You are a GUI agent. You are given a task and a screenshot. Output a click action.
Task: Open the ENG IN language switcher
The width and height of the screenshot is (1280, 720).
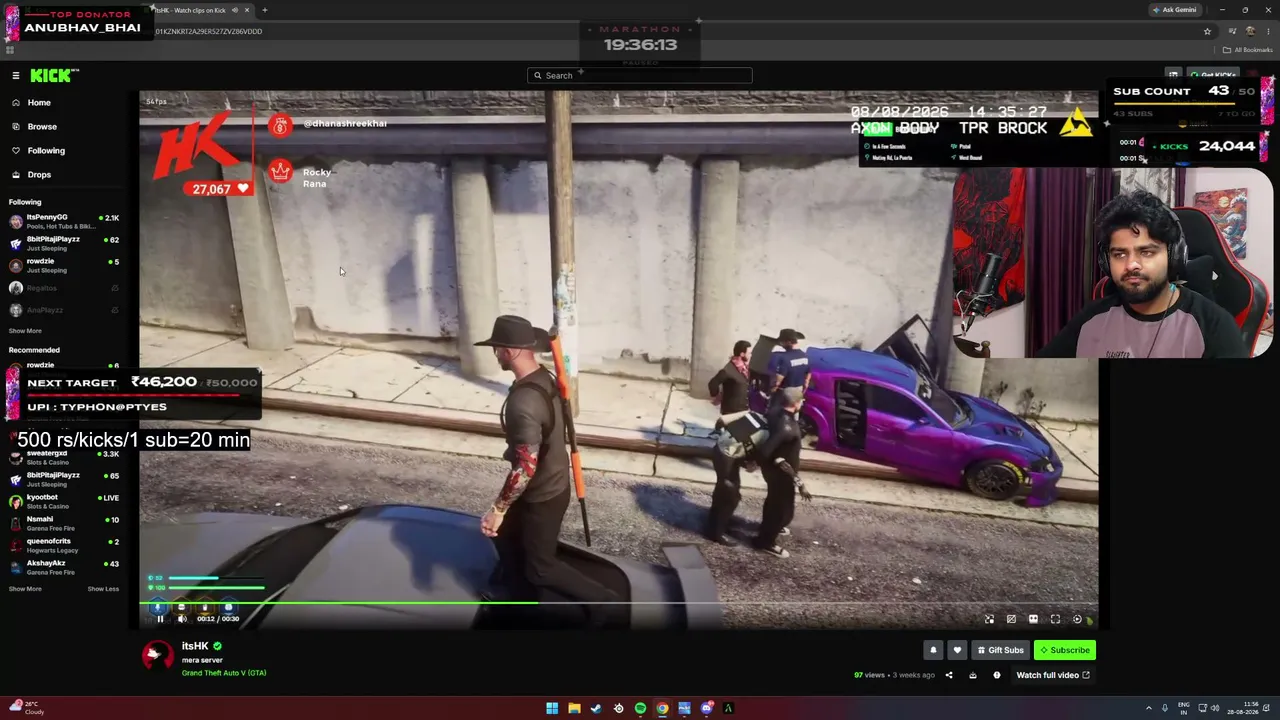click(x=1184, y=708)
